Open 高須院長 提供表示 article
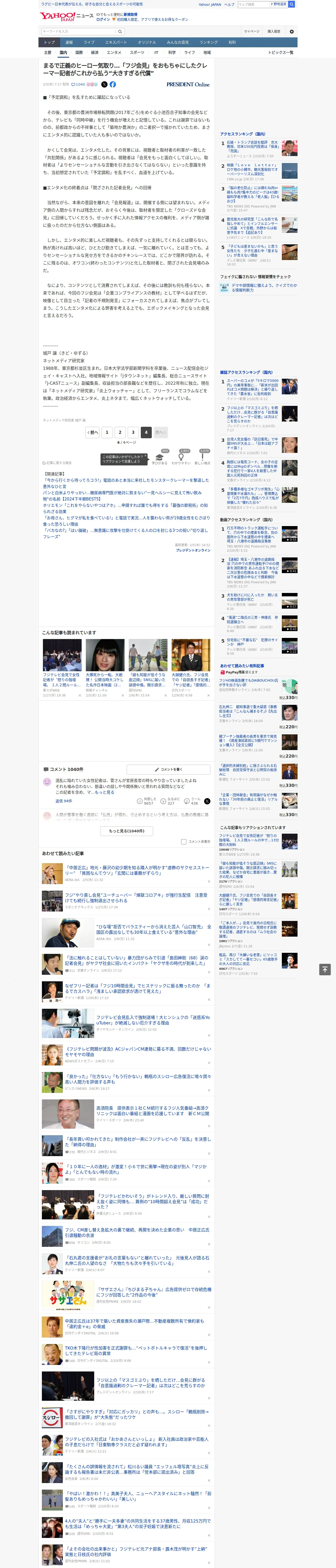The width and height of the screenshot is (336, 1568). pos(153,1111)
